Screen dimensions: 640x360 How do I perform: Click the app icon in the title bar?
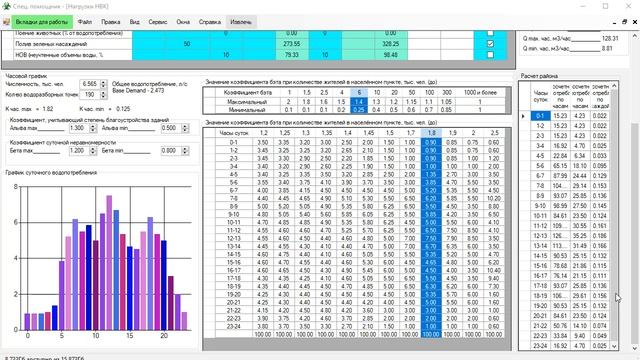[x=6, y=6]
